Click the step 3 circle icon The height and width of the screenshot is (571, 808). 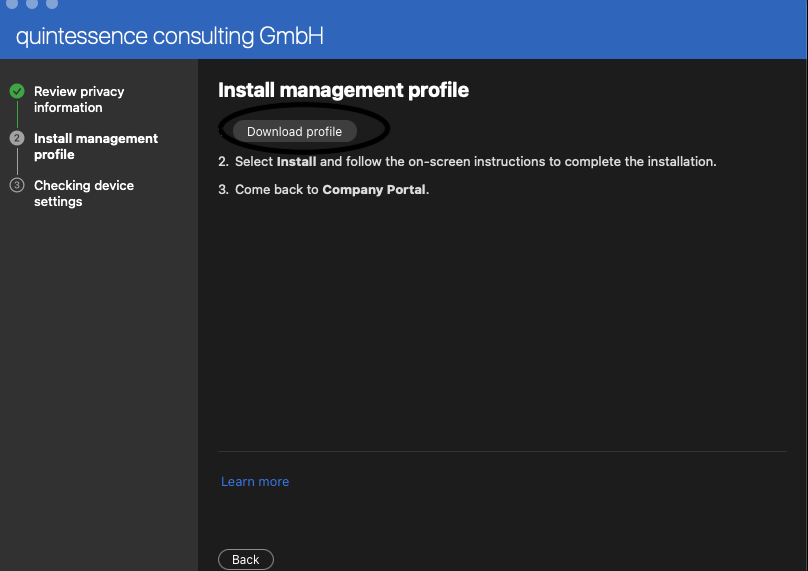[17, 185]
